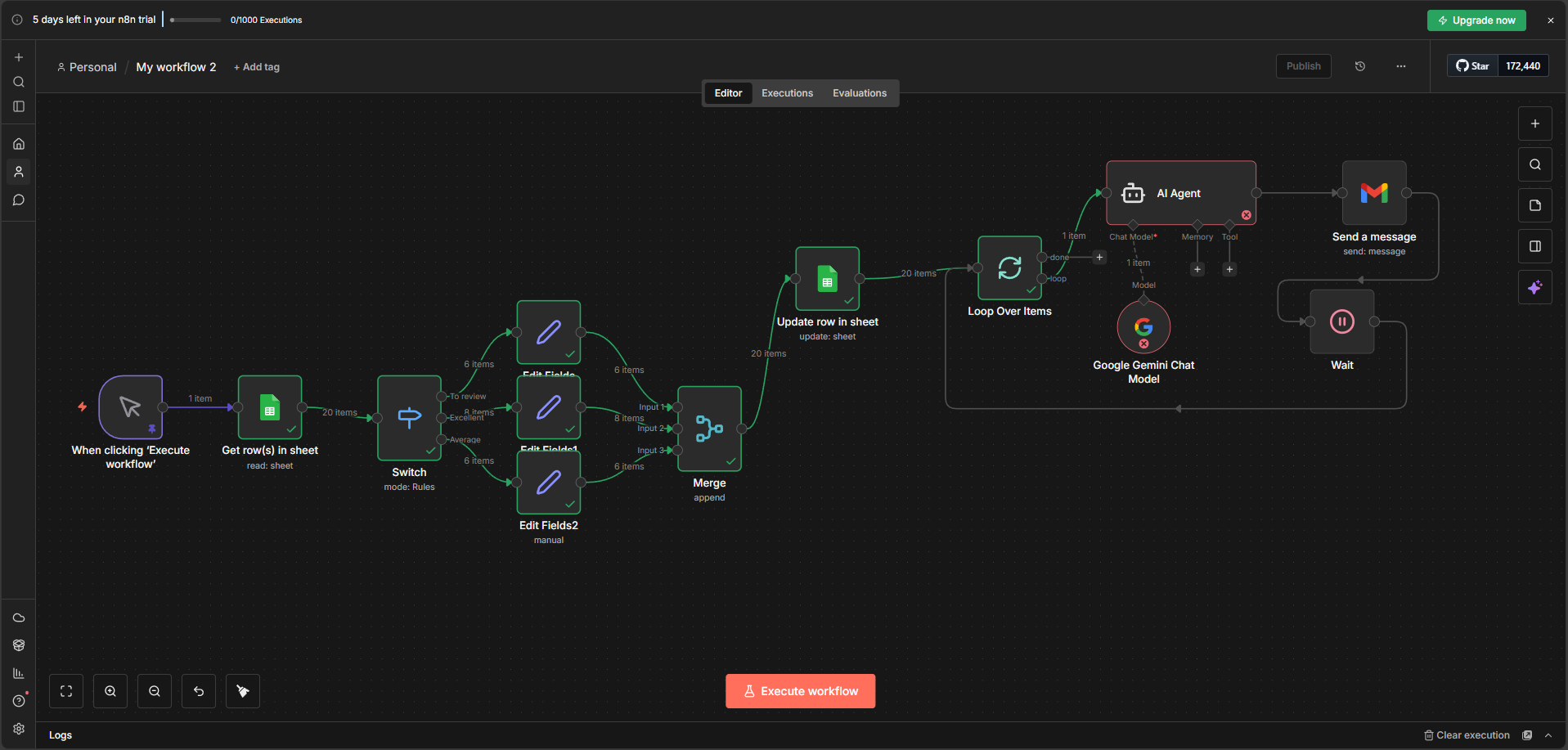This screenshot has width=1568, height=750.
Task: Select the Gmail Send a message node
Action: click(x=1374, y=193)
